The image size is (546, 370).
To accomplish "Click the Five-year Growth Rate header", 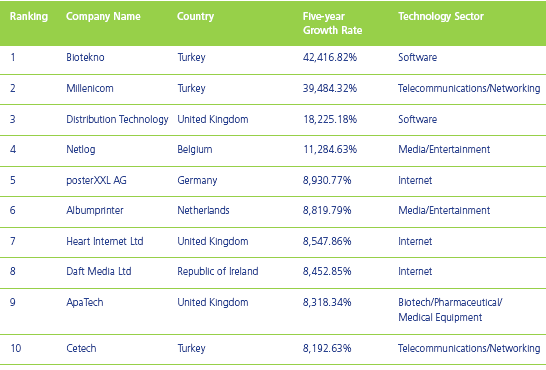I will pyautogui.click(x=332, y=23).
